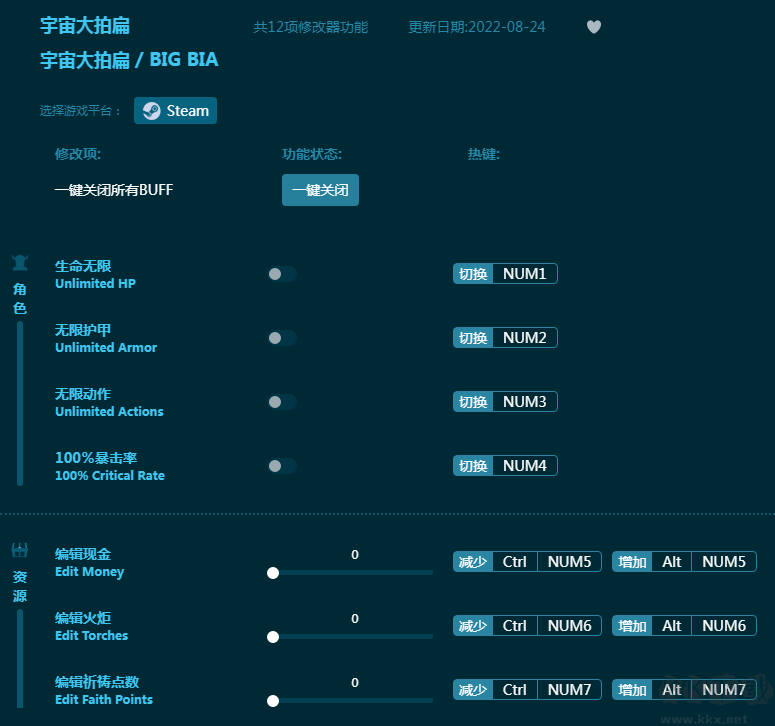Click the Edit Faith Points slider handle
The width and height of the screenshot is (775, 726).
pos(273,701)
